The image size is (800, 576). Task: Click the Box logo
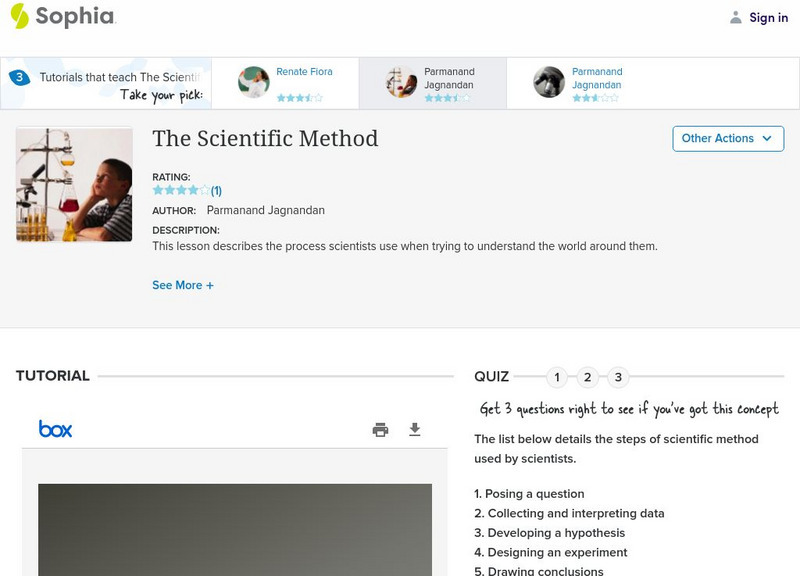55,429
